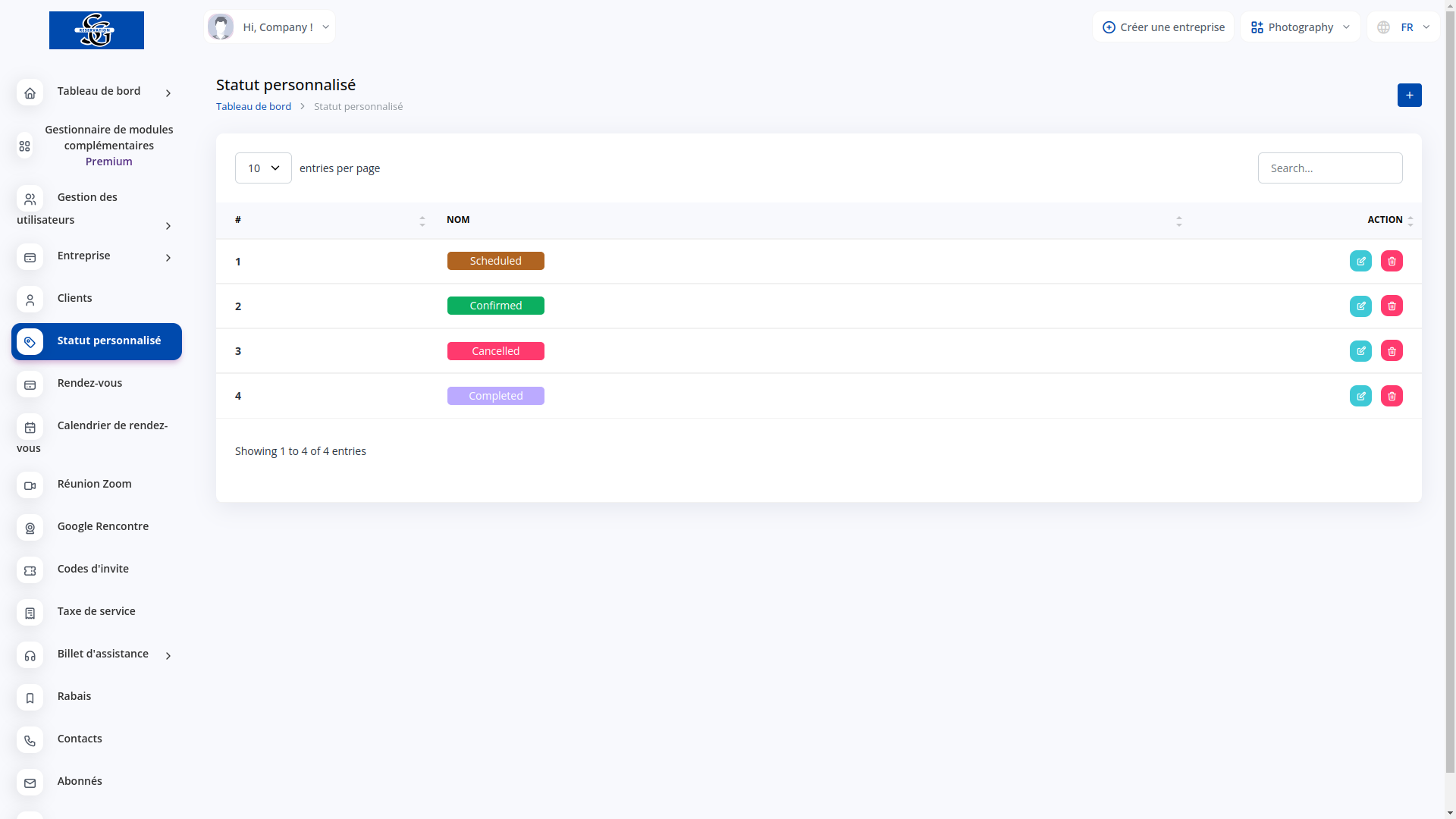Open the Photography workspace dropdown
The height and width of the screenshot is (819, 1456).
pyautogui.click(x=1300, y=27)
